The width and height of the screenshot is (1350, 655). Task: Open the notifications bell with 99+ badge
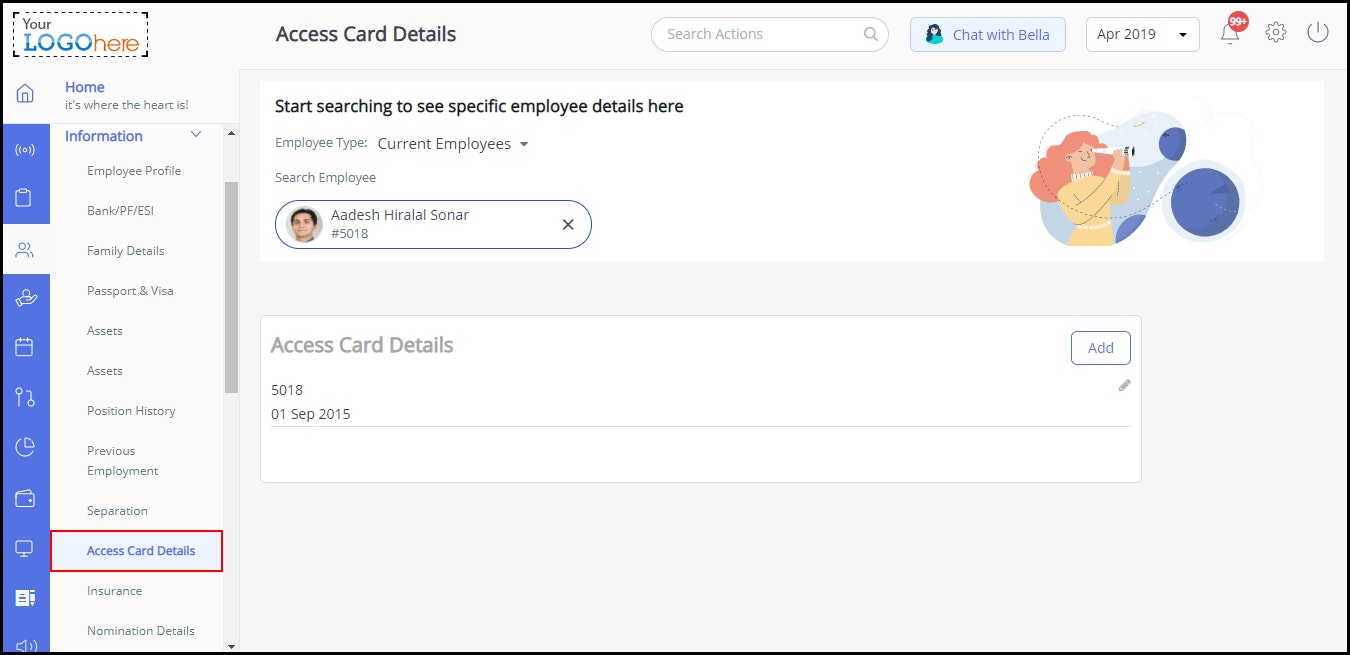(1230, 32)
